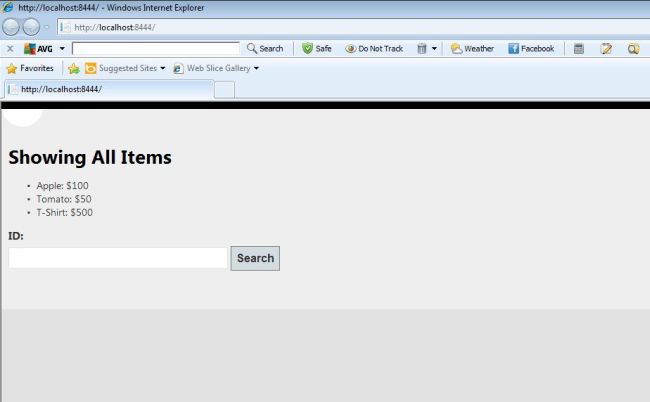Click the Internet Explorer logo in title bar
This screenshot has width=650, height=402.
pyautogui.click(x=7, y=7)
